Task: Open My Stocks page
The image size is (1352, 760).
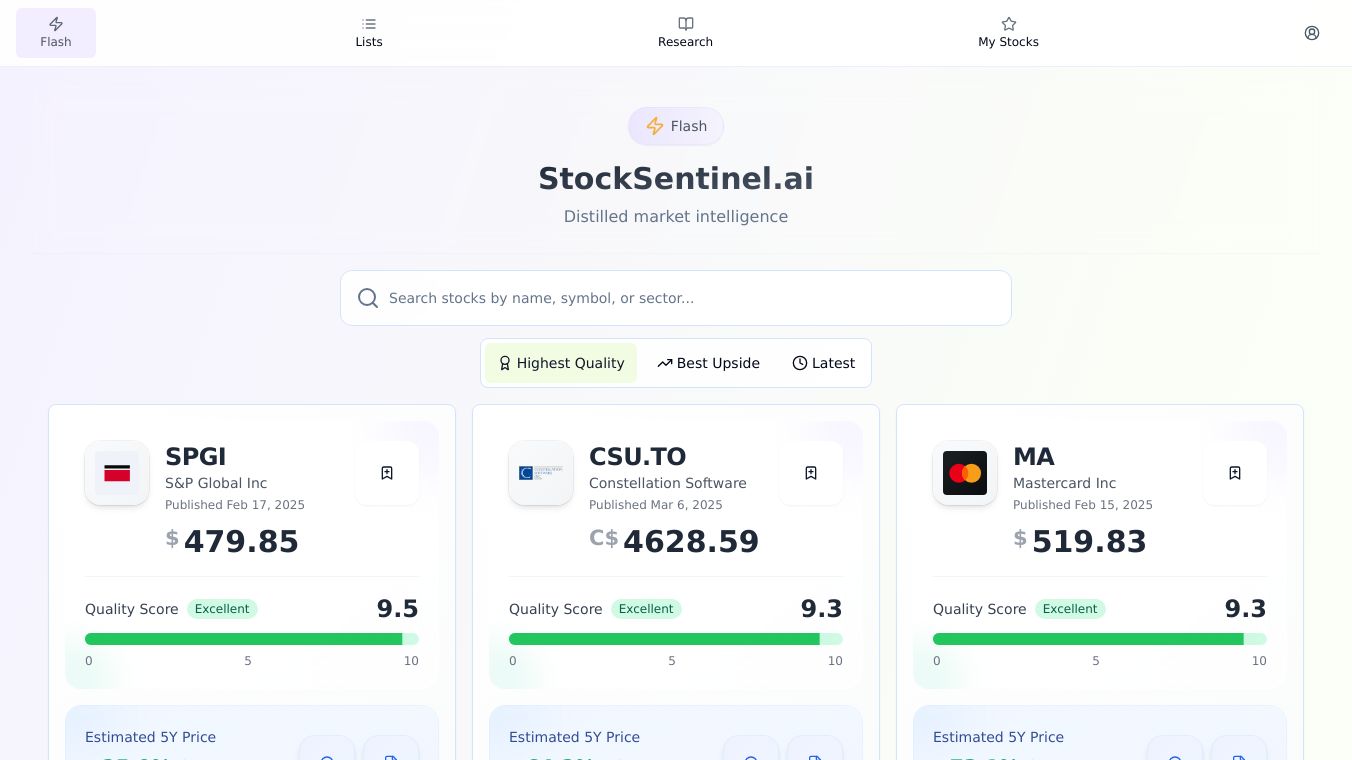Action: pos(1008,33)
